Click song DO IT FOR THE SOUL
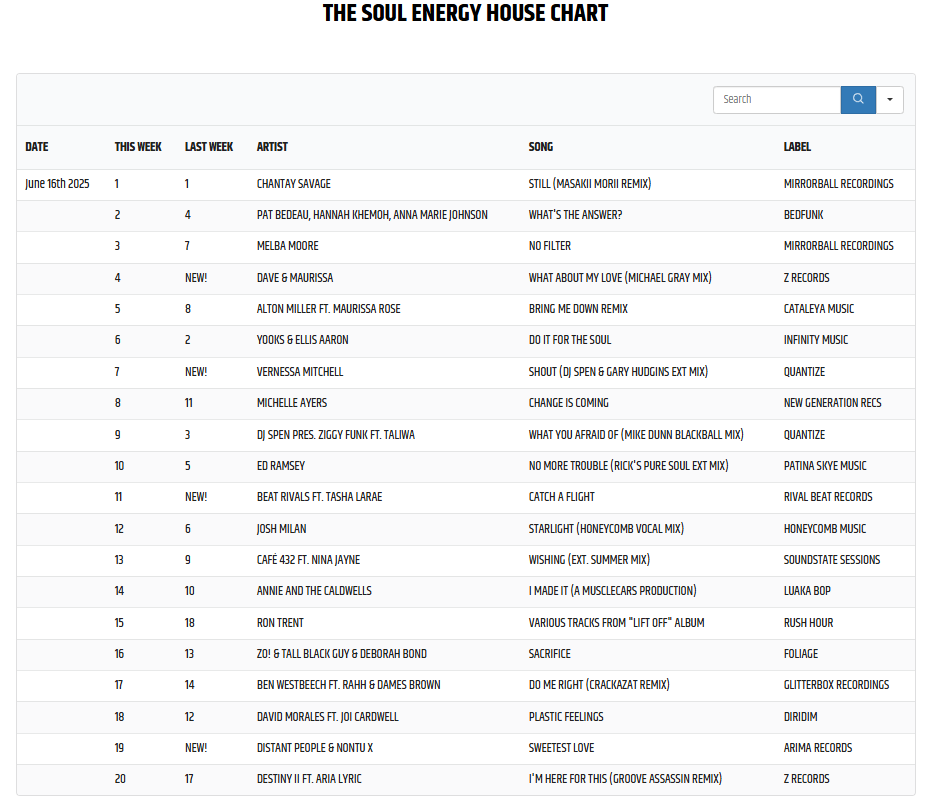Image resolution: width=927 pixels, height=810 pixels. [x=569, y=340]
